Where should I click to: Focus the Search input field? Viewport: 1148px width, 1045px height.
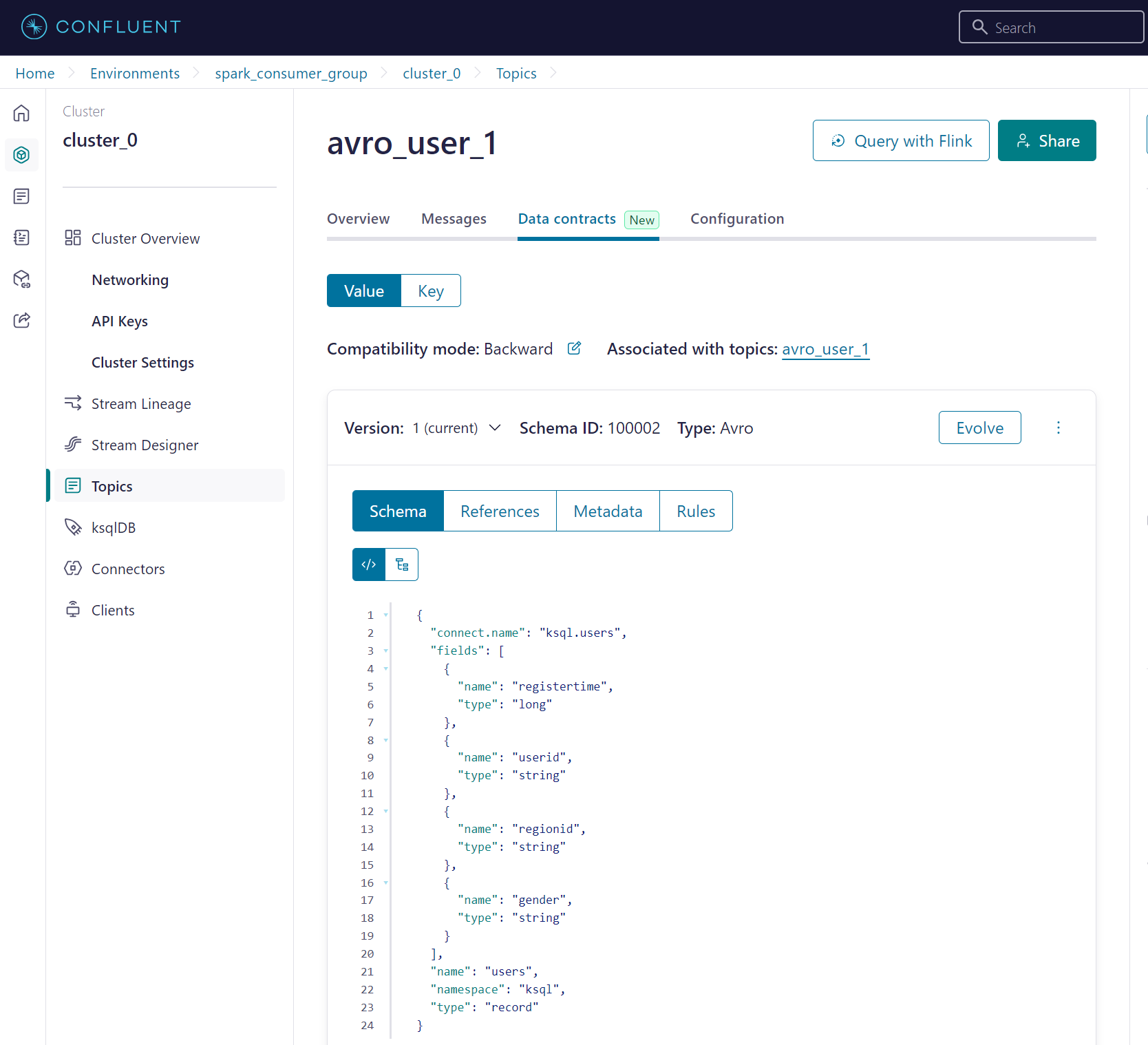[x=1052, y=27]
